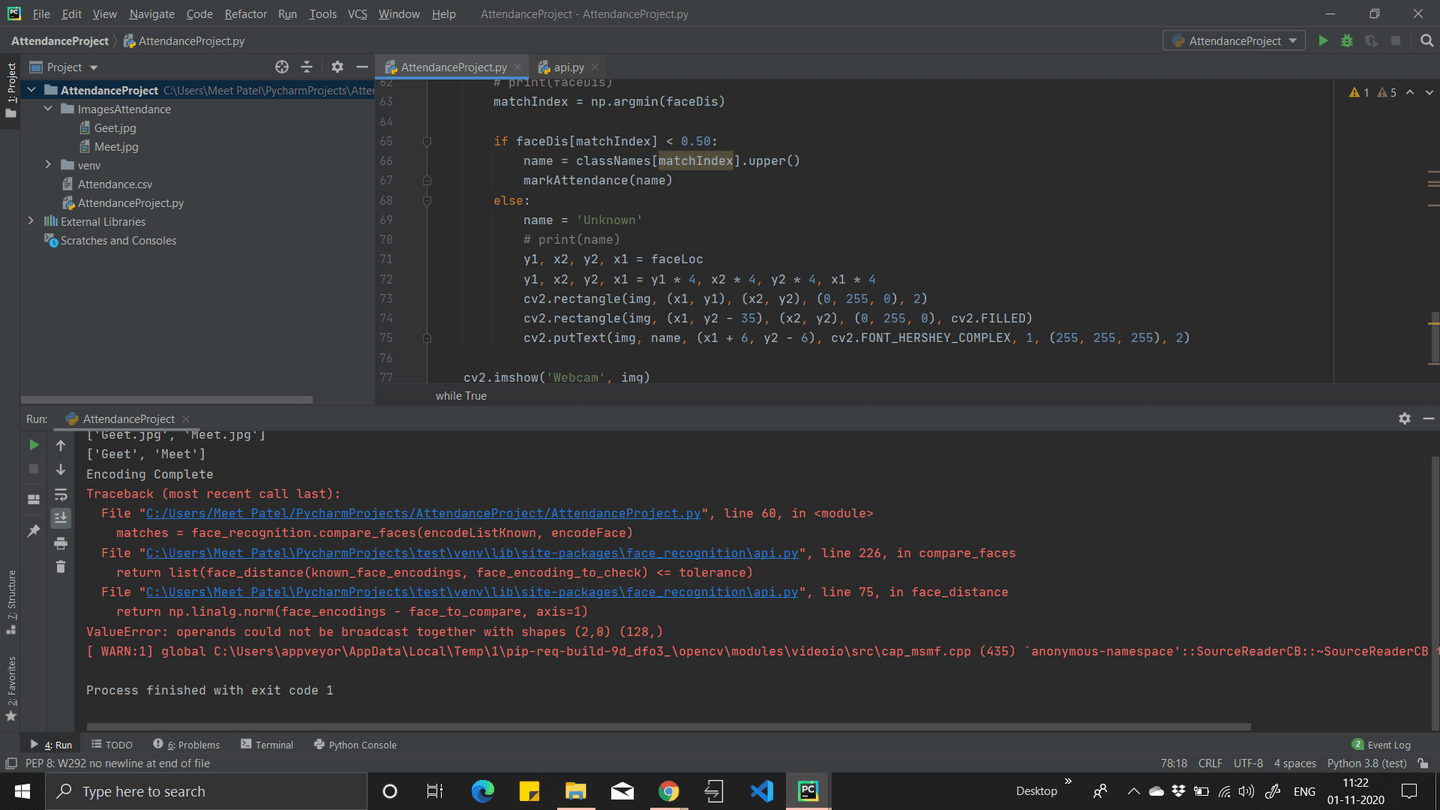
Task: Toggle scroll to end in Run console
Action: [61, 518]
